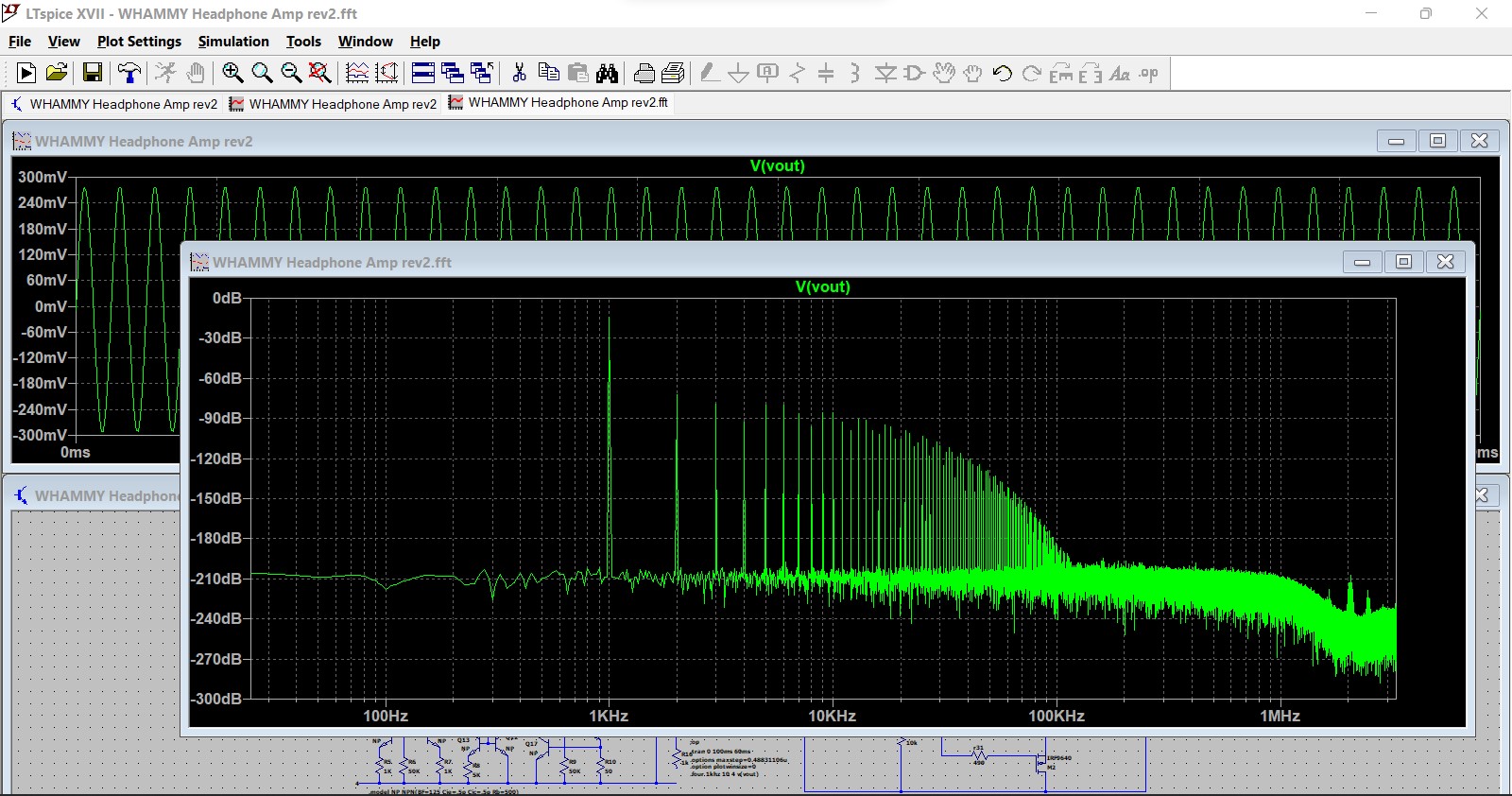Open the Window menu
This screenshot has height=796, width=1512.
366,42
